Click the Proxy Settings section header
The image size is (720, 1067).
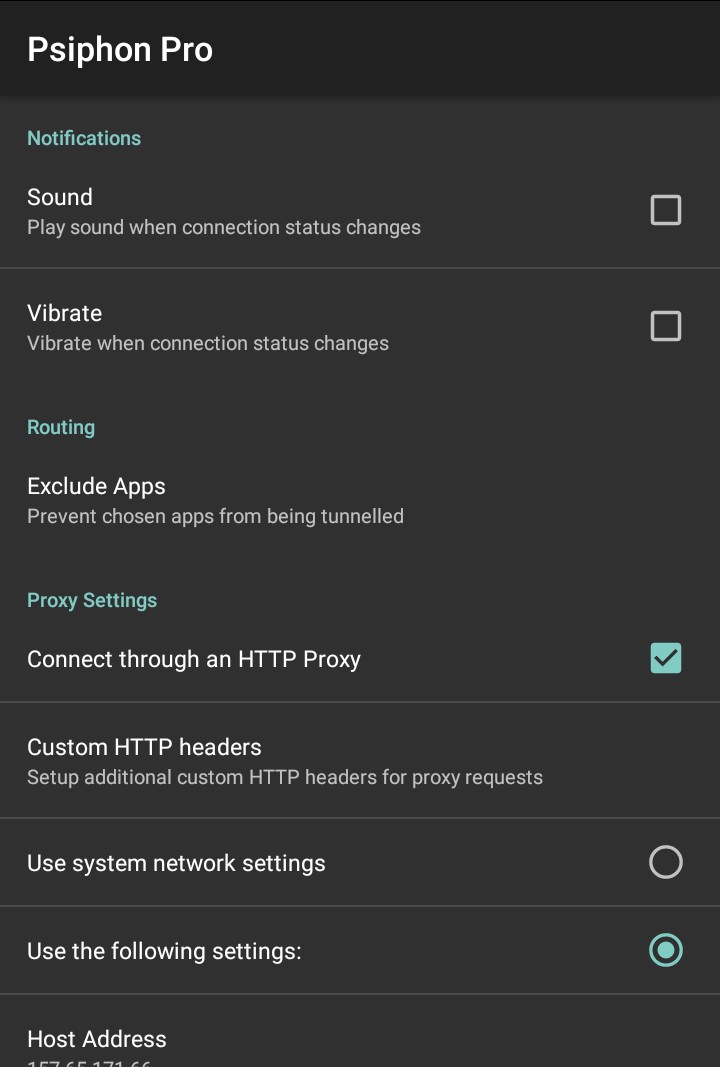92,600
